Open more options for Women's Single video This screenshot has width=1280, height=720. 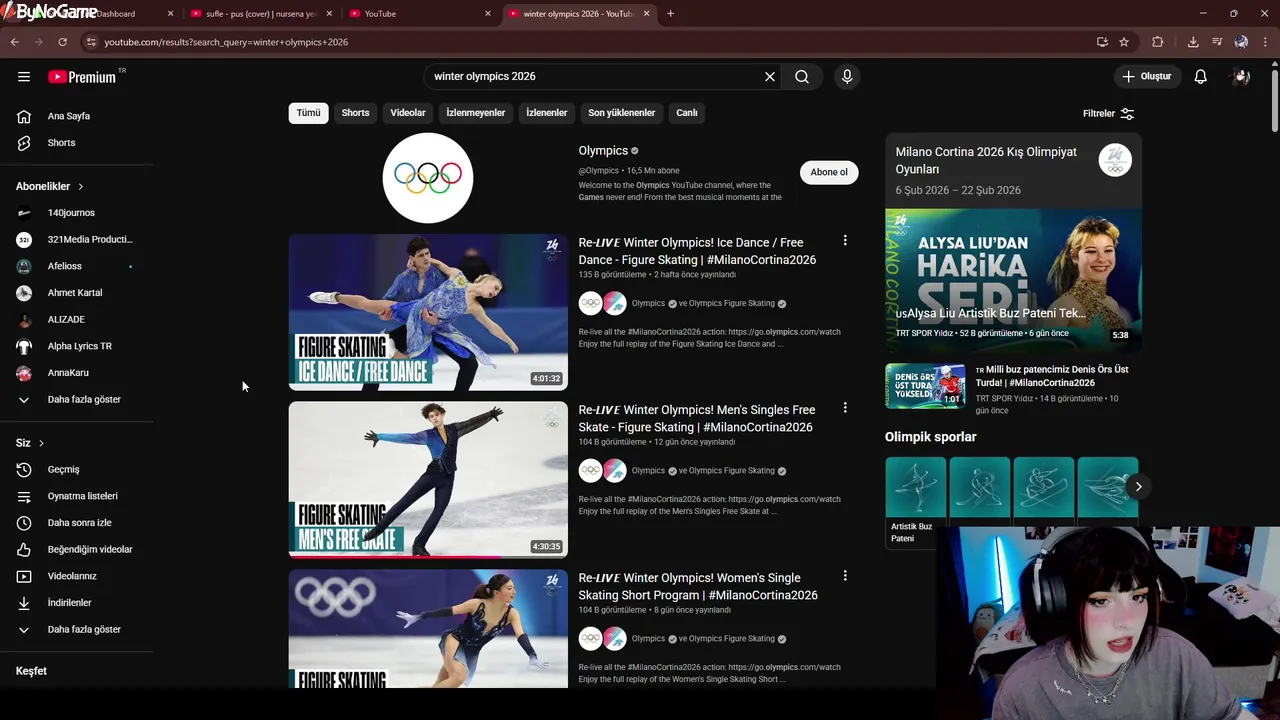click(845, 575)
